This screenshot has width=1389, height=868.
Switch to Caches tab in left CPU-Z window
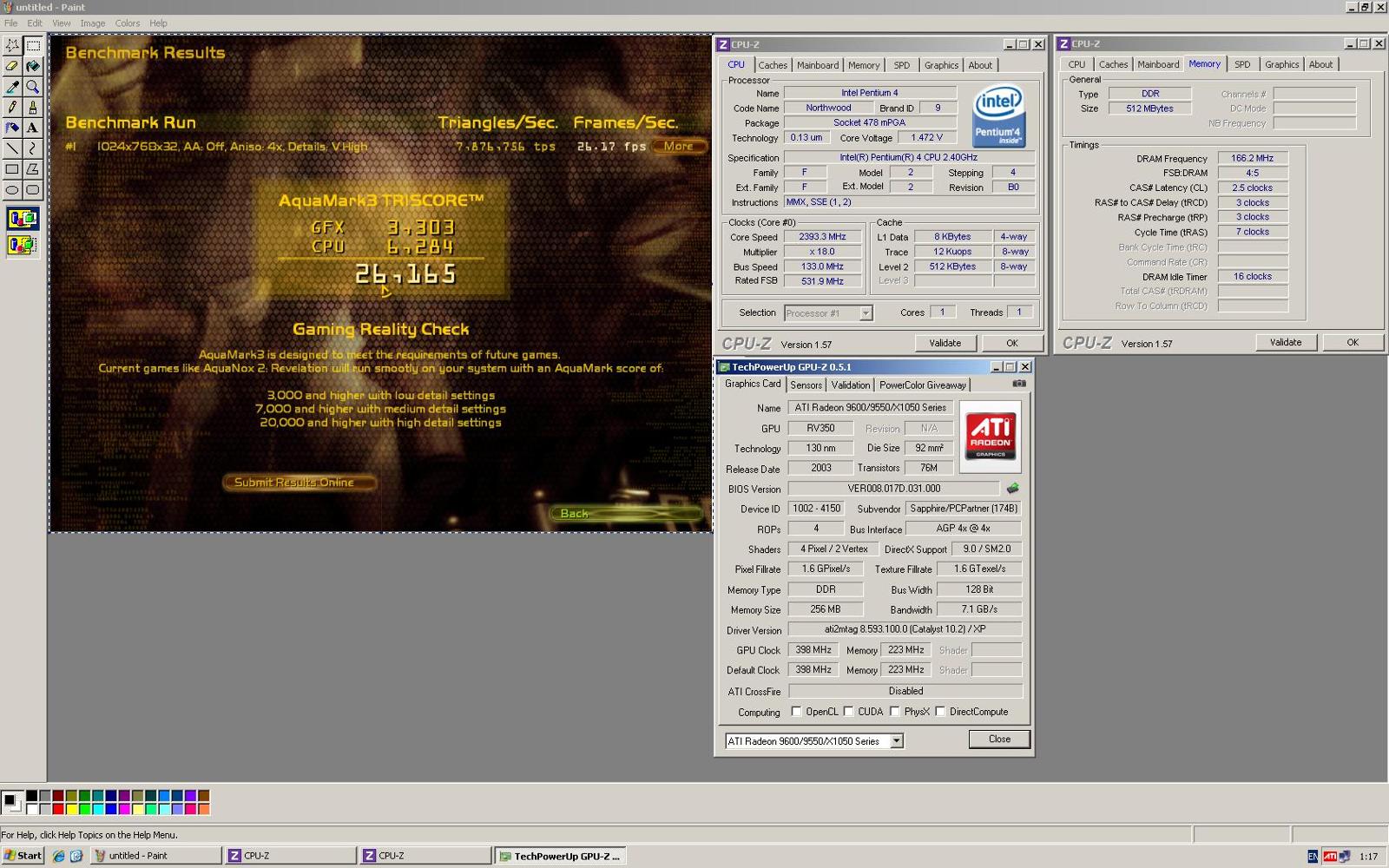773,65
